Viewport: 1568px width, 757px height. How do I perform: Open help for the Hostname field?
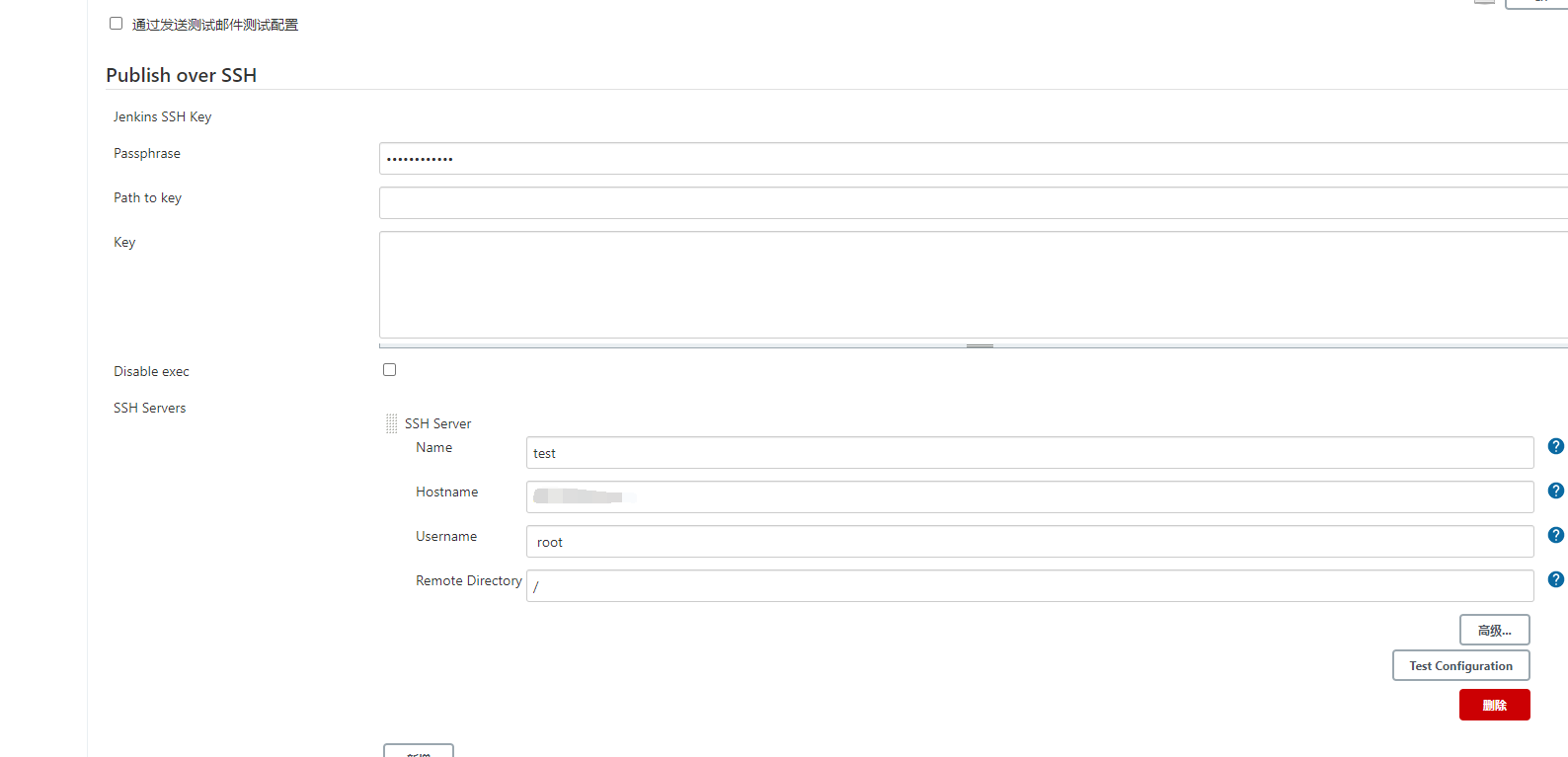[1555, 491]
